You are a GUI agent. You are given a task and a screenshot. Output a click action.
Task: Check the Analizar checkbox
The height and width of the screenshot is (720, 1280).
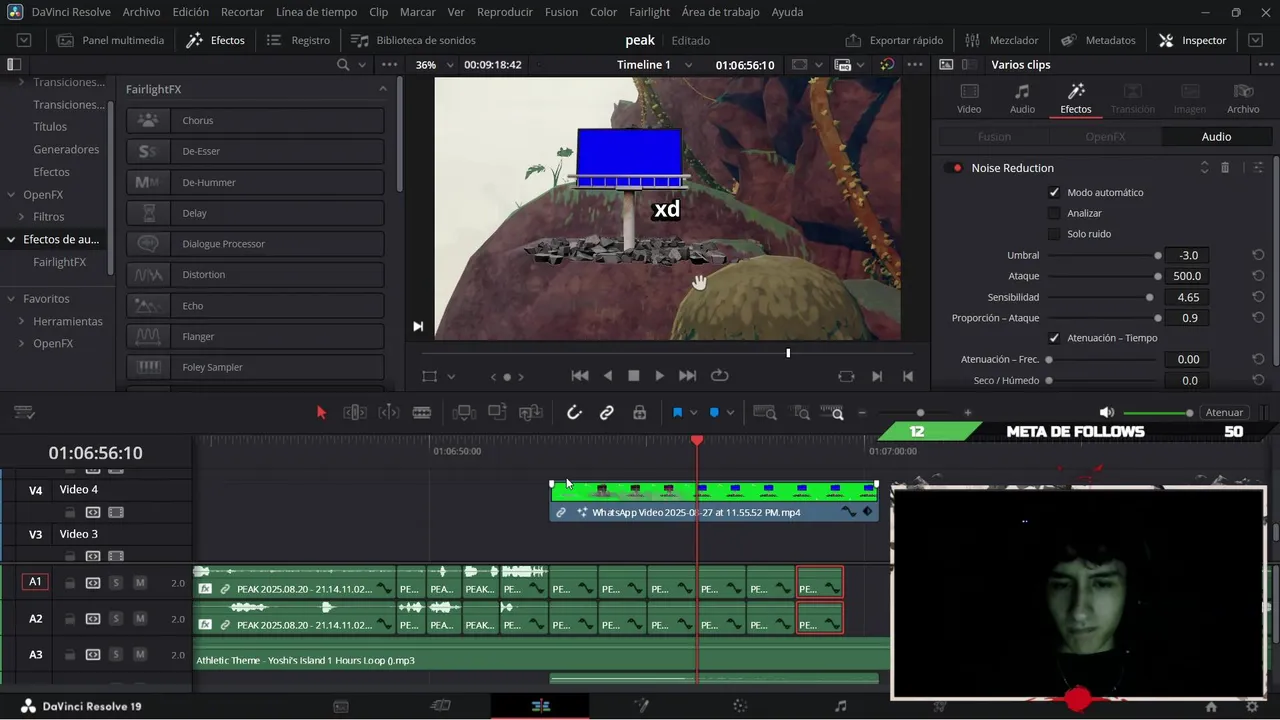click(x=1054, y=213)
